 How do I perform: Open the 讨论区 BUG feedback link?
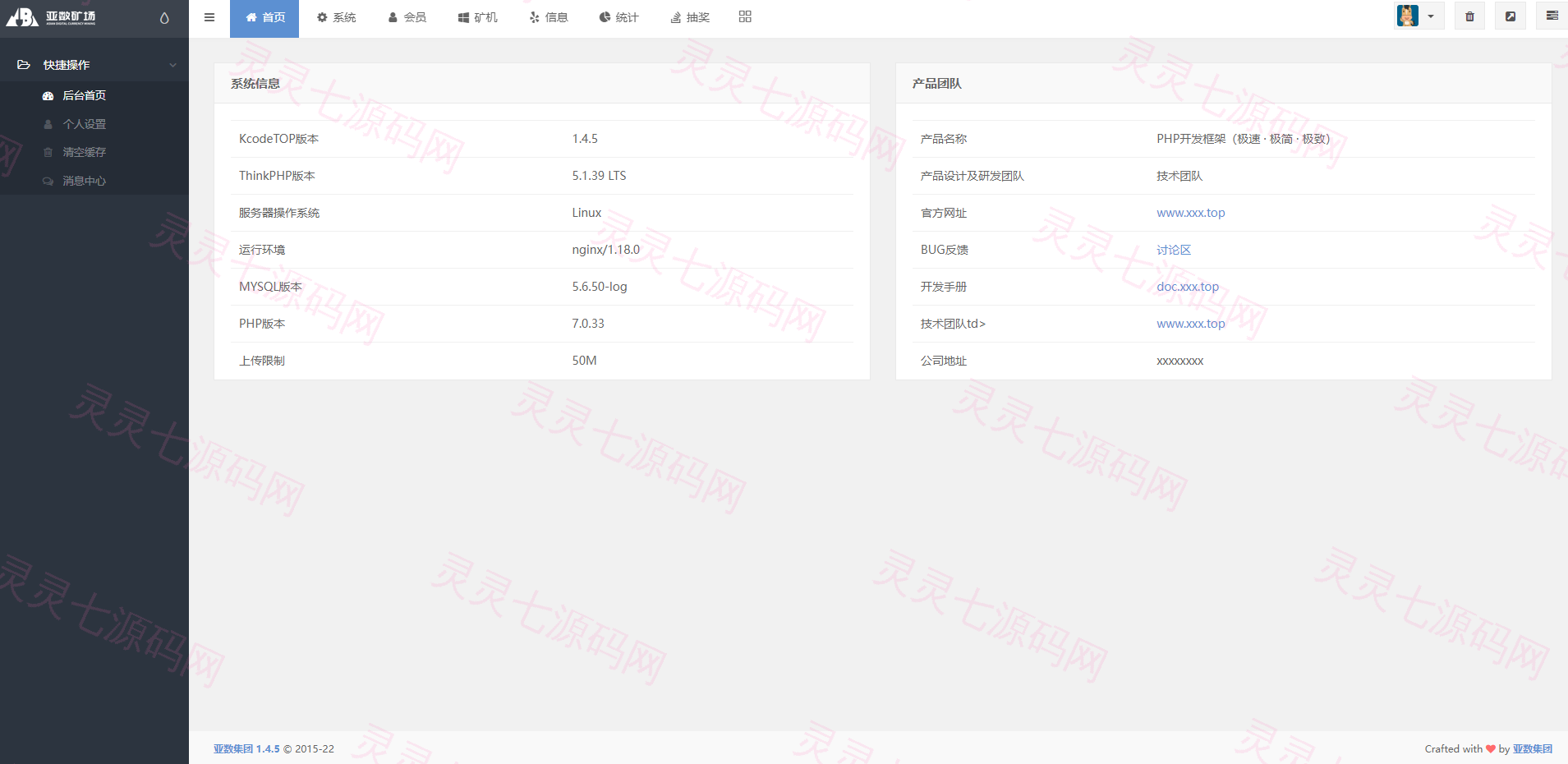tap(1173, 250)
